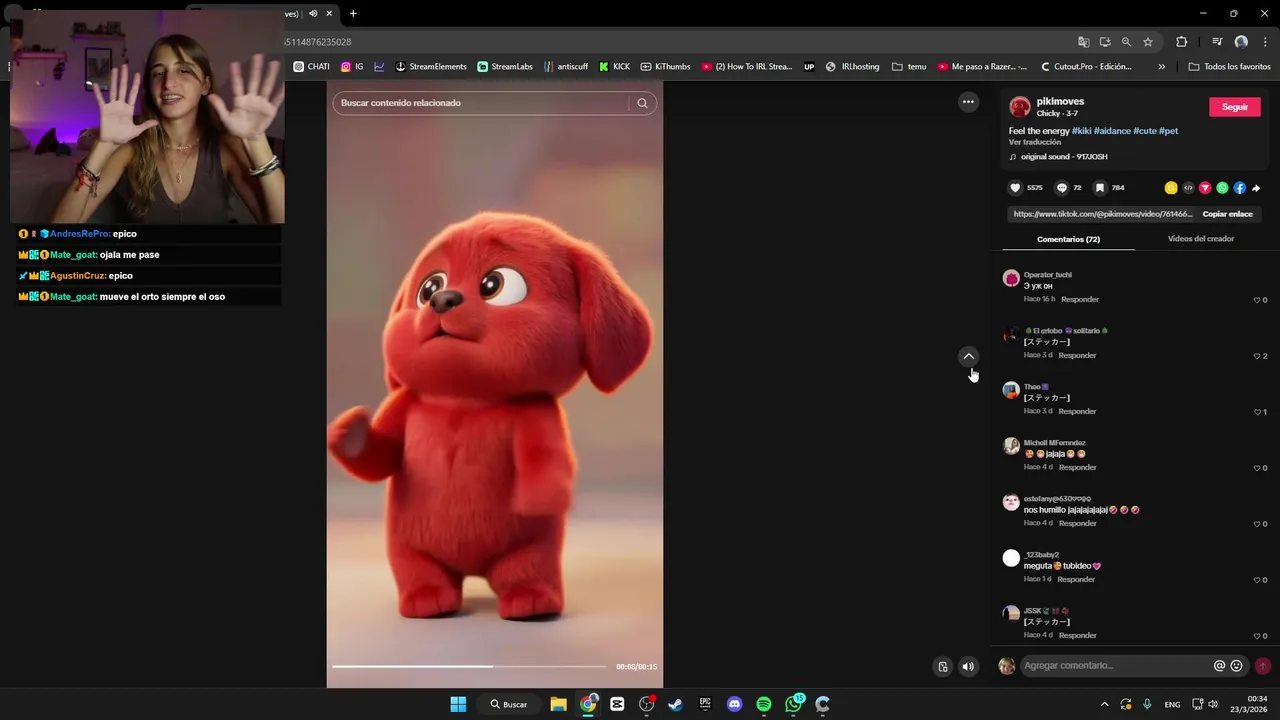
Task: Open the temu bookmarks folder
Action: point(908,67)
